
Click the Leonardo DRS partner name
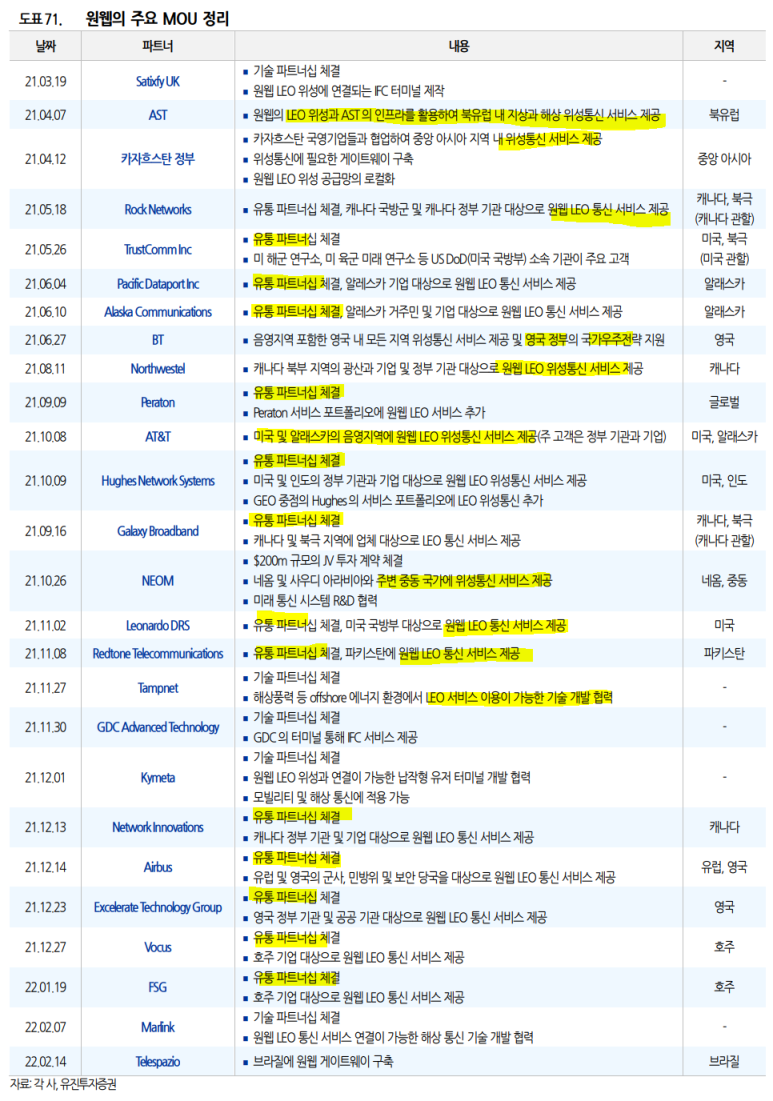click(158, 626)
